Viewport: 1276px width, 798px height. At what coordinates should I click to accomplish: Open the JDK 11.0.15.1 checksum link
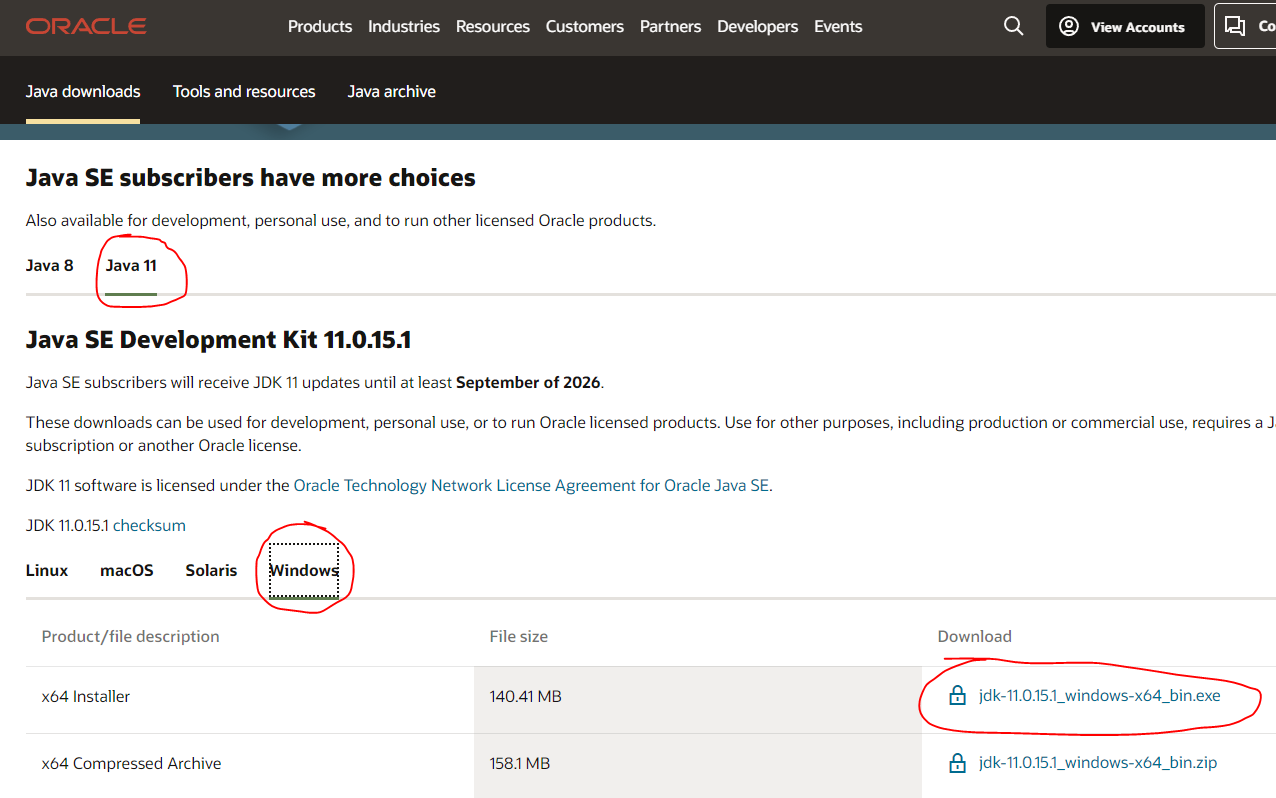[x=149, y=525]
